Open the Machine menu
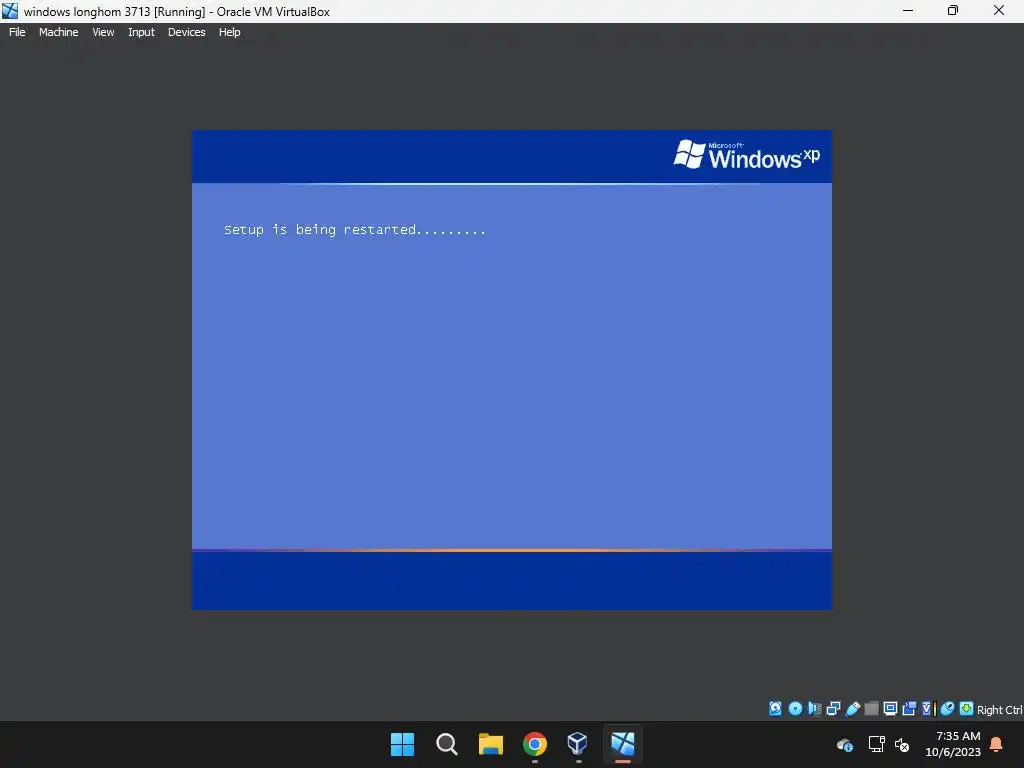The height and width of the screenshot is (768, 1024). [59, 32]
